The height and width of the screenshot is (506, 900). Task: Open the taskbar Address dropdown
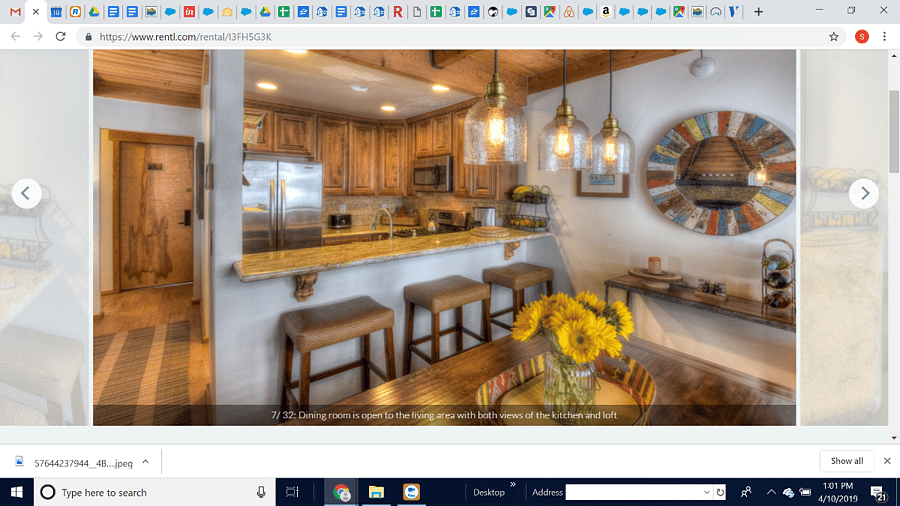[707, 492]
